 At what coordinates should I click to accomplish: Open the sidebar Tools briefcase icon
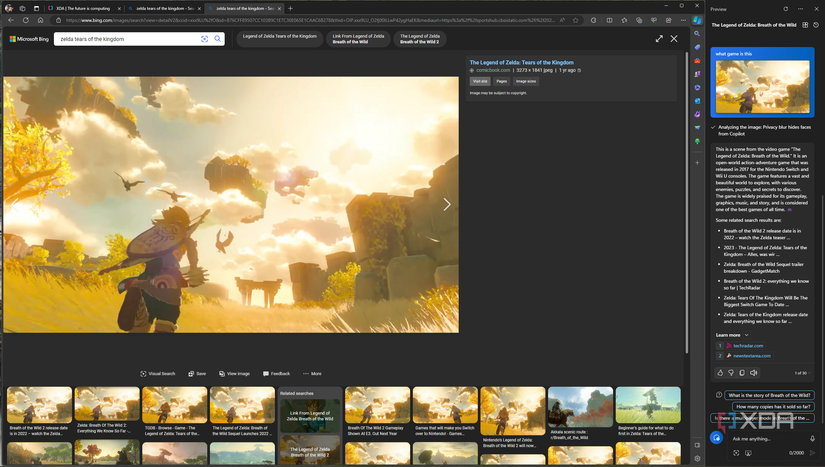coord(697,60)
